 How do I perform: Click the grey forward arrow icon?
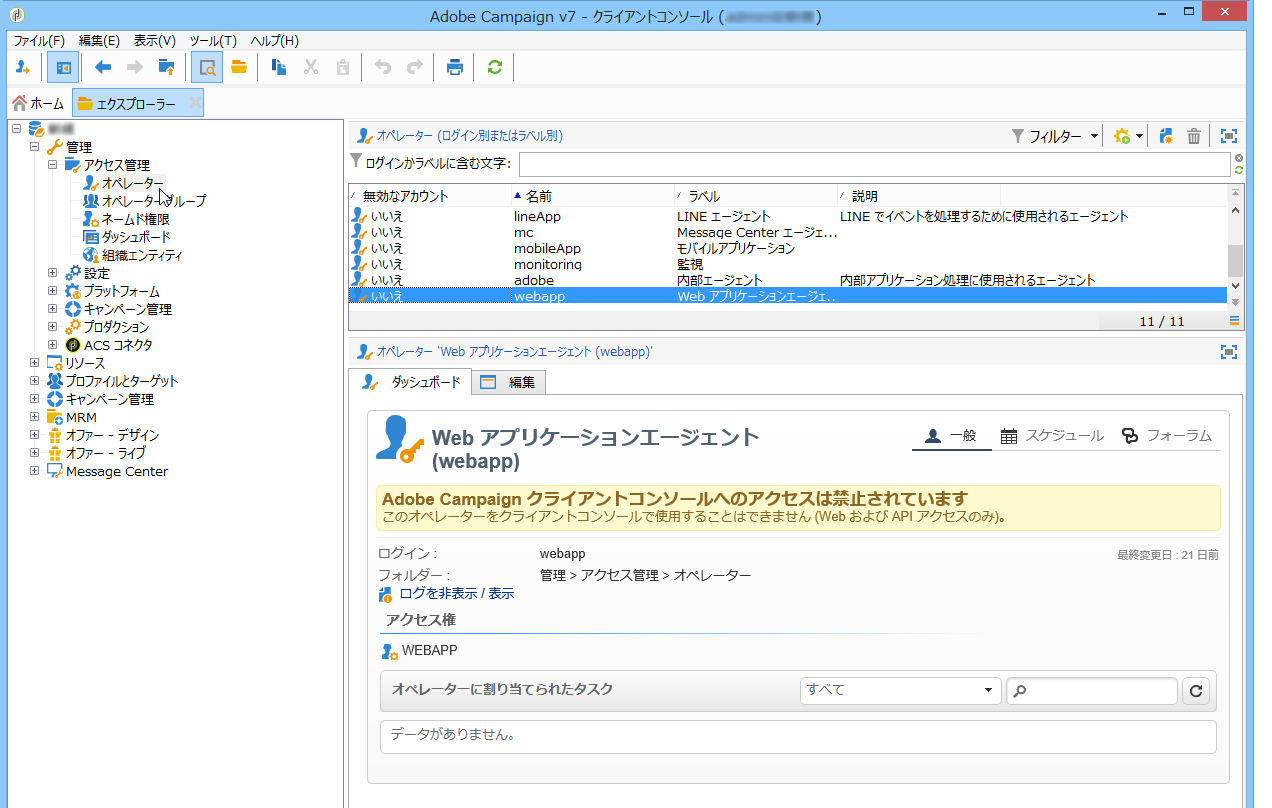point(134,68)
